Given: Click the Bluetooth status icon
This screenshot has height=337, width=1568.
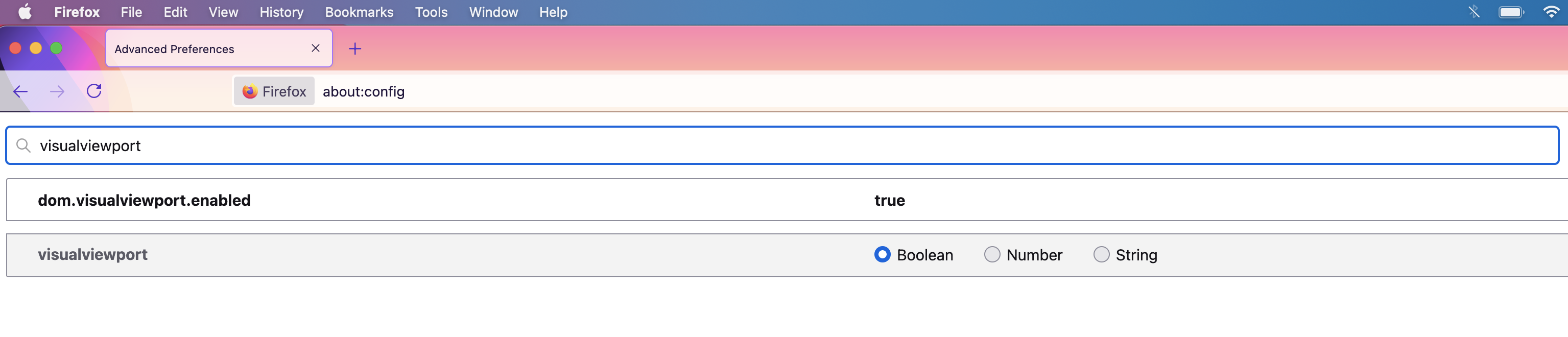Looking at the screenshot, I should click(1474, 12).
